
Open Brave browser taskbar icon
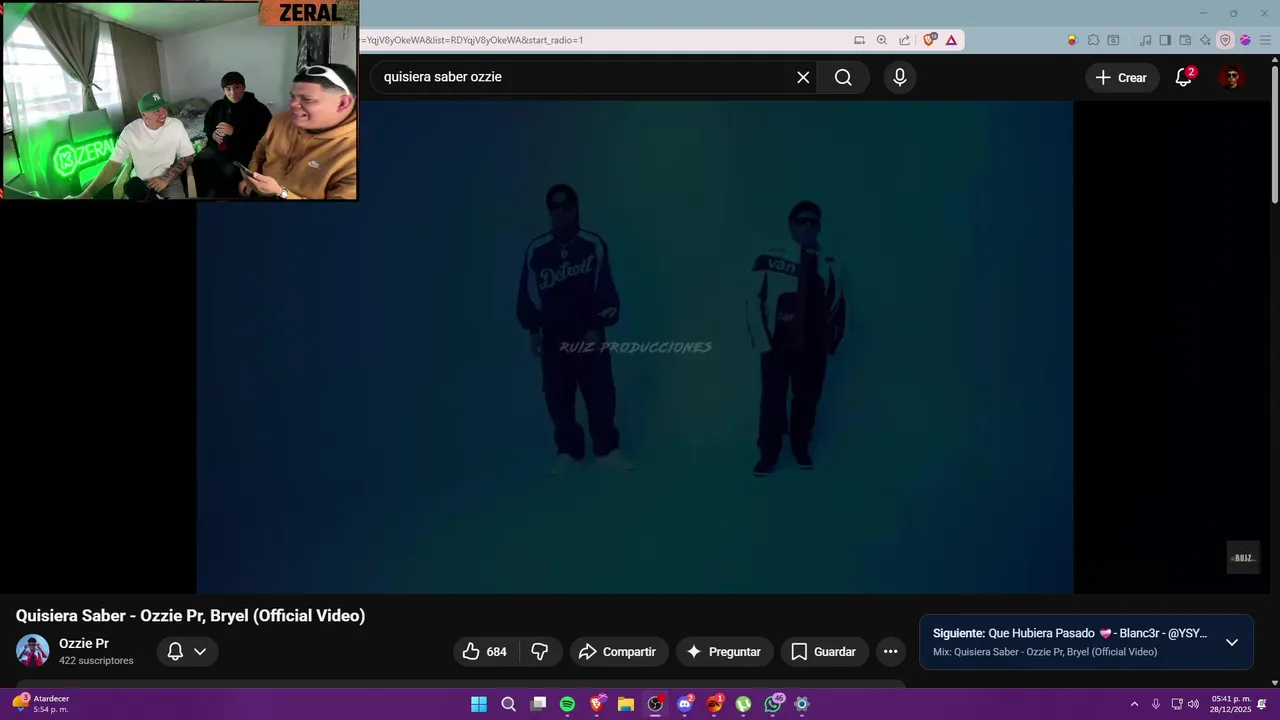[597, 704]
